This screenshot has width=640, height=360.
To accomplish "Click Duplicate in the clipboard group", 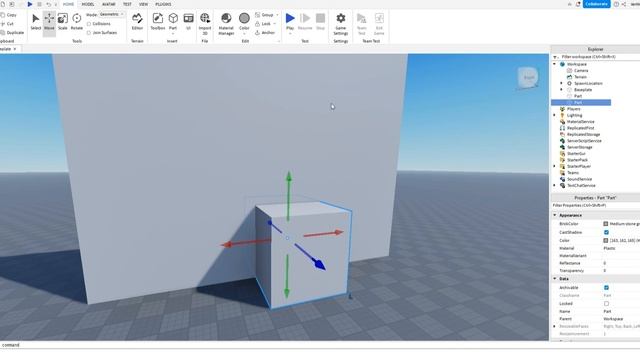I will pyautogui.click(x=12, y=33).
